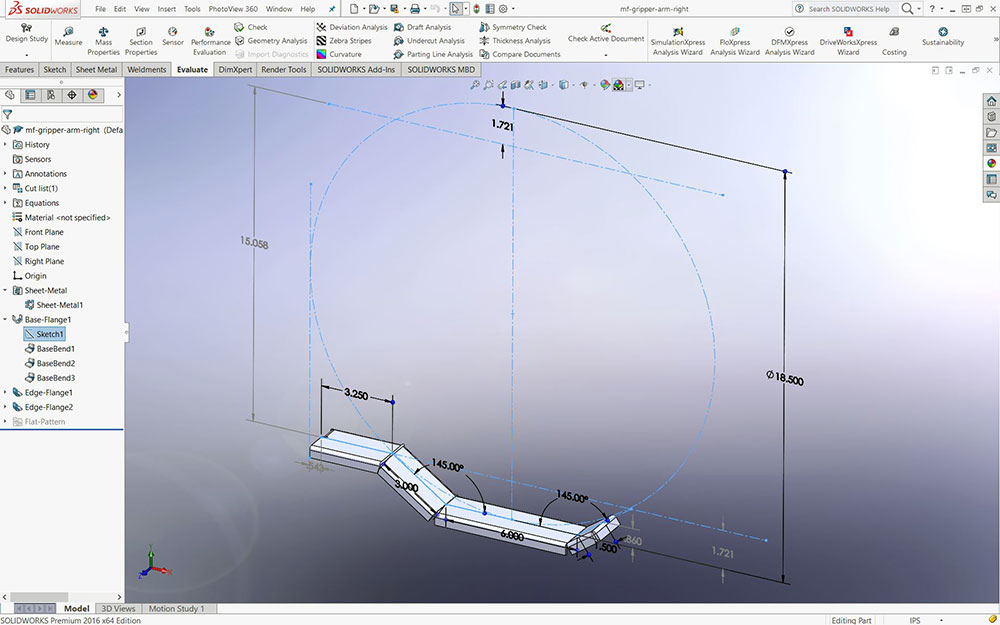Open Mass Properties
1000x625 pixels.
click(x=103, y=40)
